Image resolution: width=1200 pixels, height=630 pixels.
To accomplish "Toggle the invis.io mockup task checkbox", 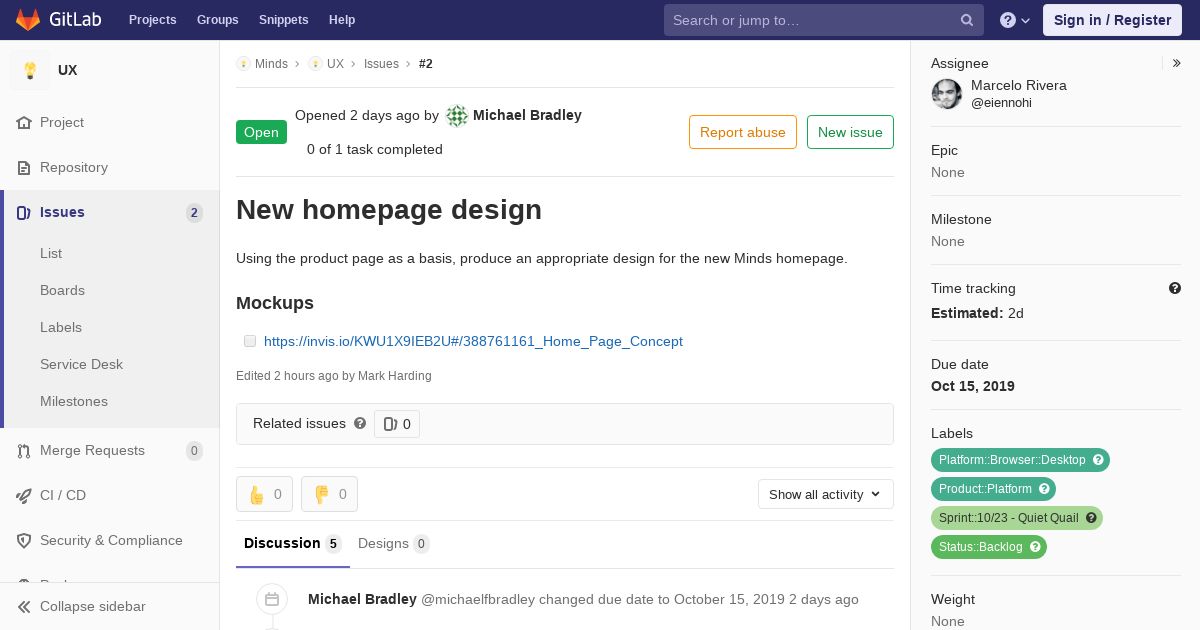I will click(250, 341).
